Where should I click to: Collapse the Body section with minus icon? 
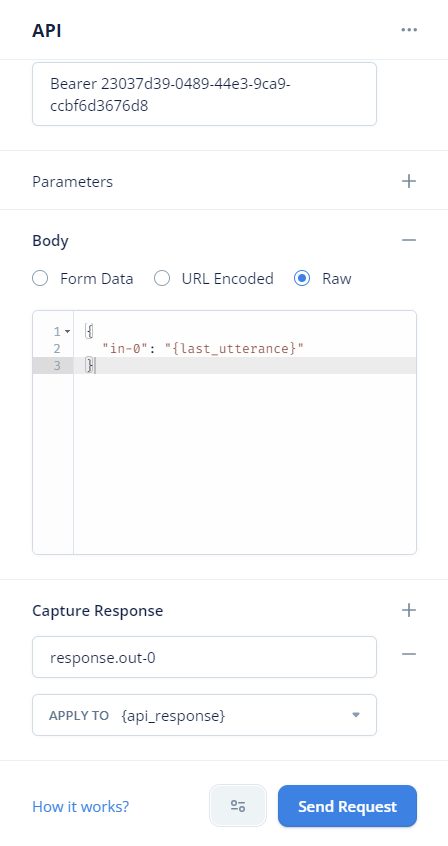point(409,240)
